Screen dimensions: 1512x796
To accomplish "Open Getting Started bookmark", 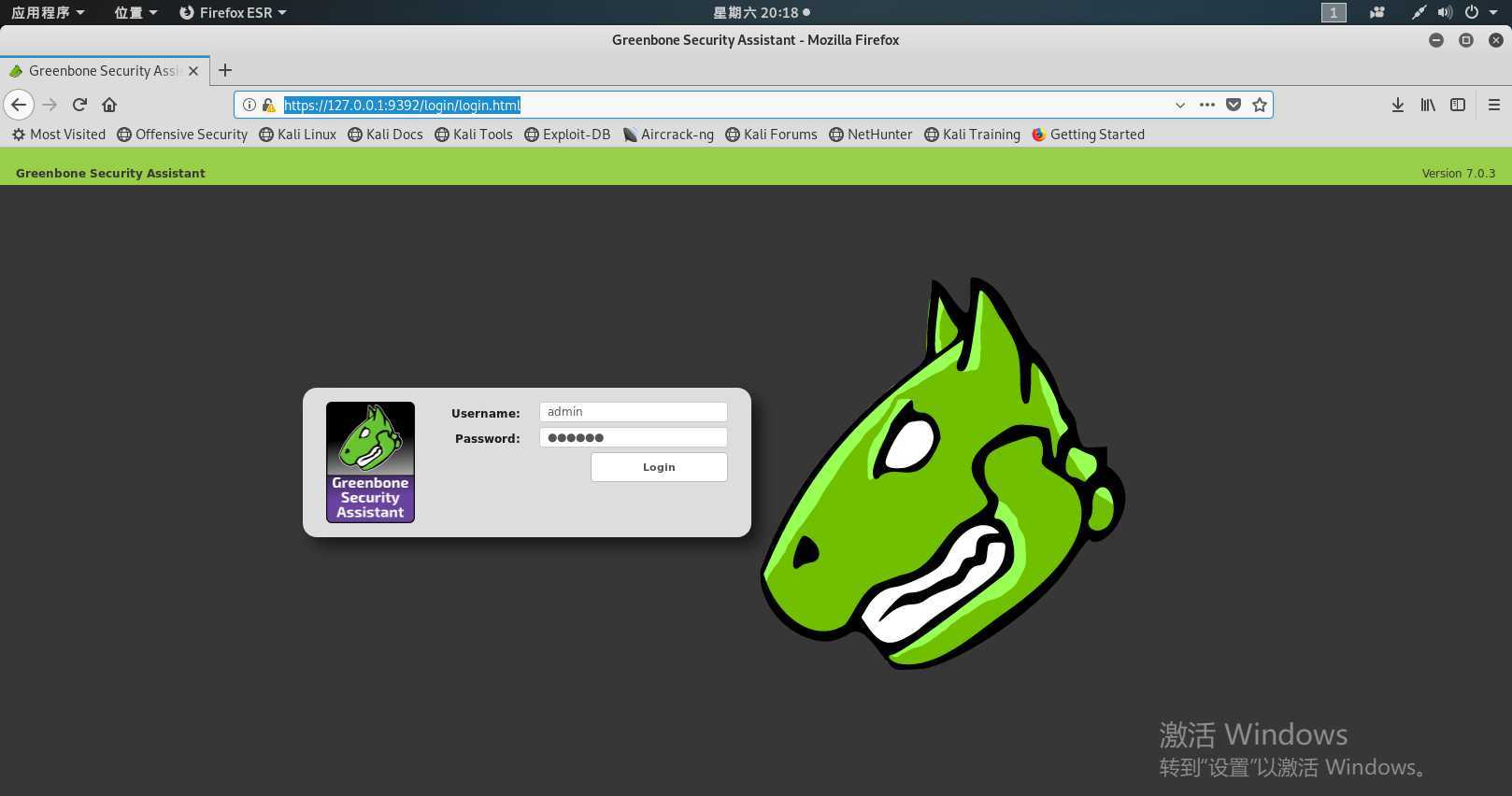I will pos(1088,135).
